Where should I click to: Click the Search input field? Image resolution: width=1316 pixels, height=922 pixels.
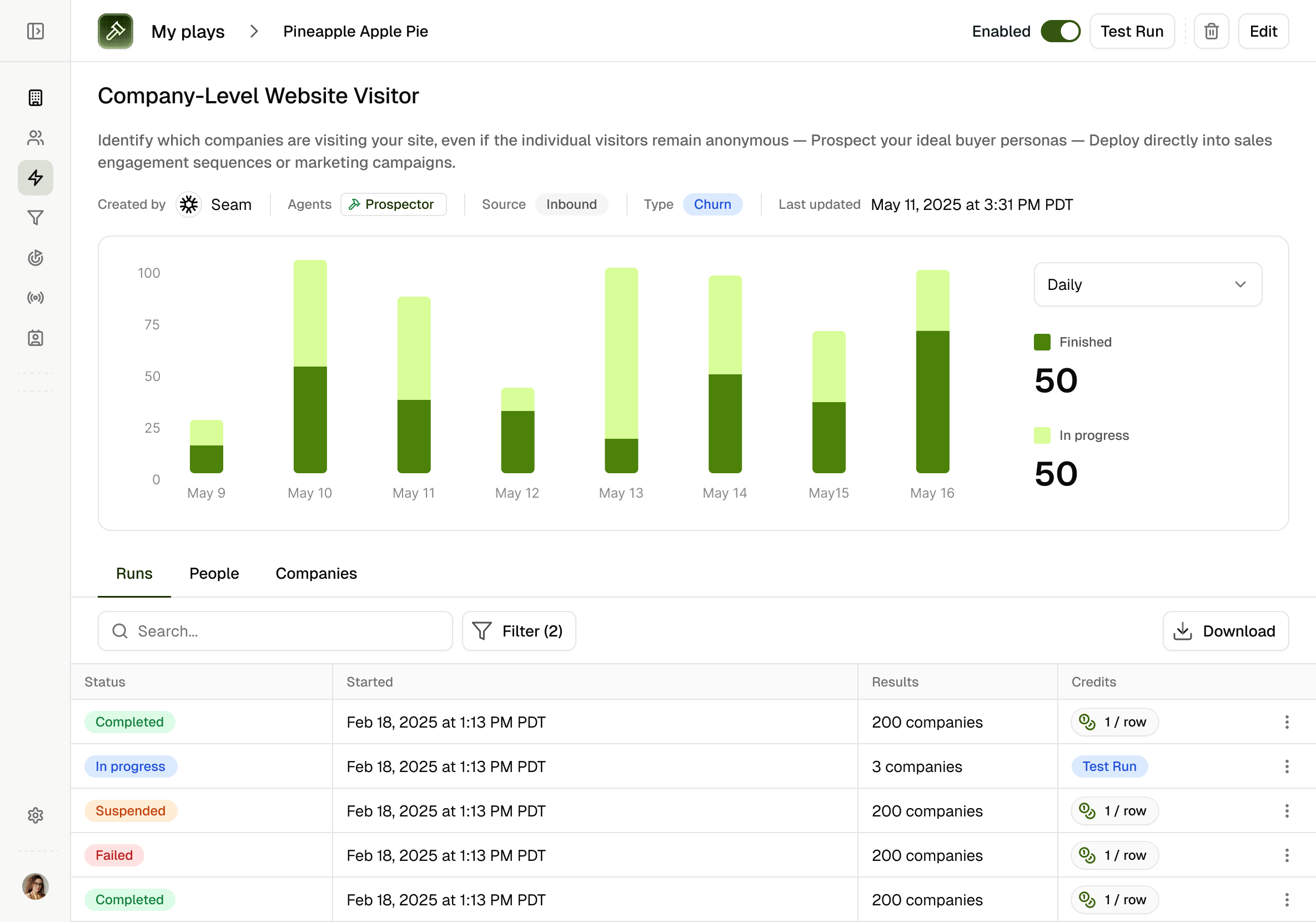coord(275,631)
